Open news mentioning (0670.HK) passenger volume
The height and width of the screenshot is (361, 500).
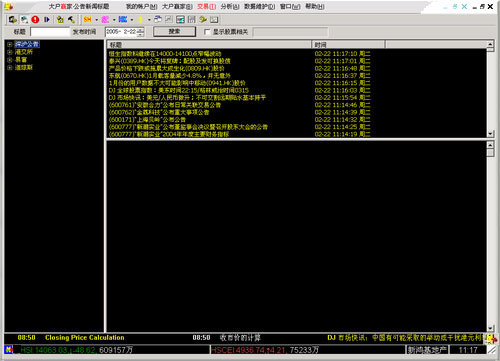[x=170, y=76]
